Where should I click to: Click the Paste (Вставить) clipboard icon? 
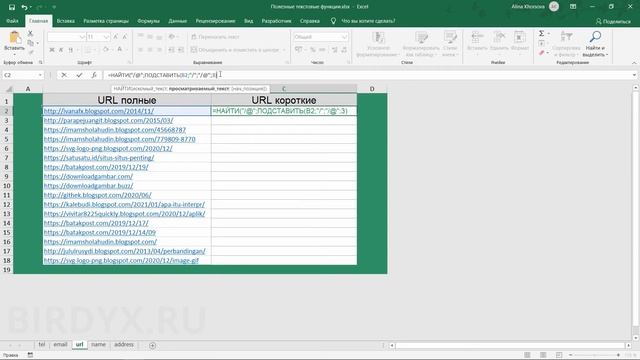(14, 38)
